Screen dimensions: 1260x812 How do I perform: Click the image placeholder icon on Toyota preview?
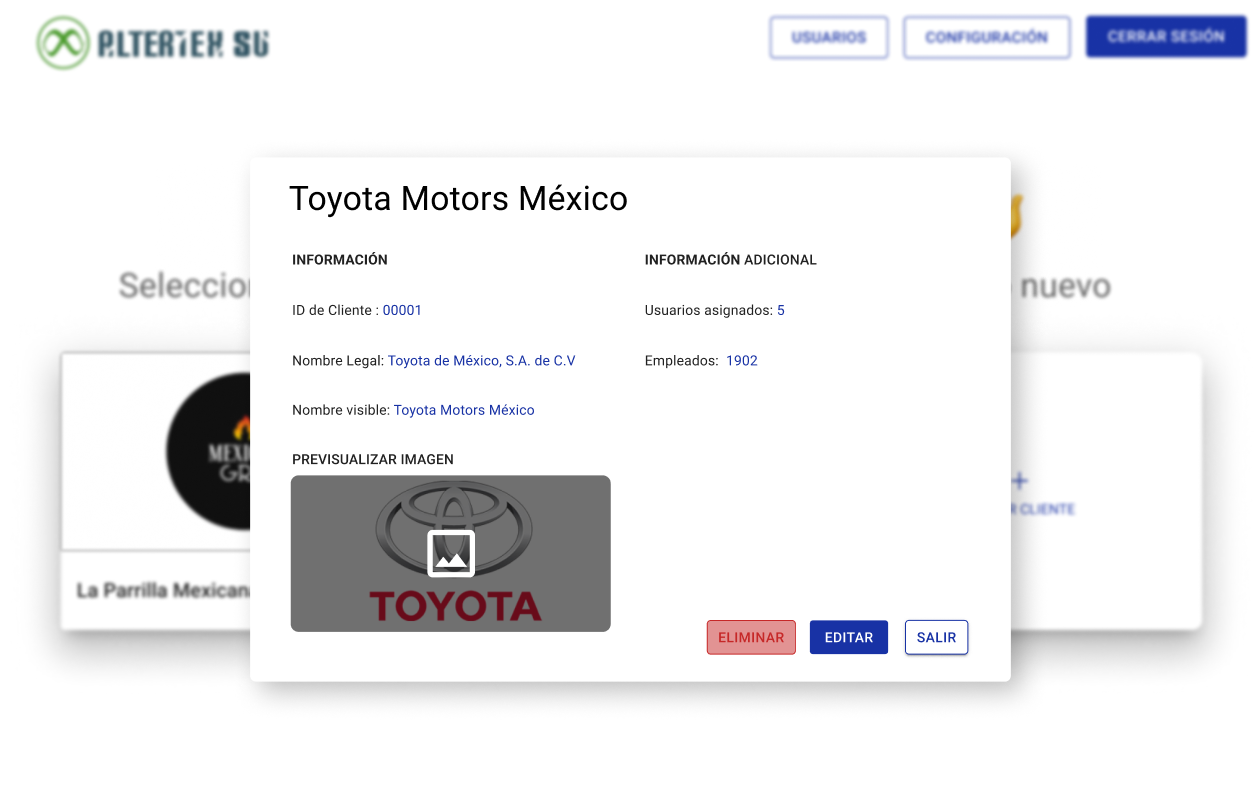(x=451, y=553)
